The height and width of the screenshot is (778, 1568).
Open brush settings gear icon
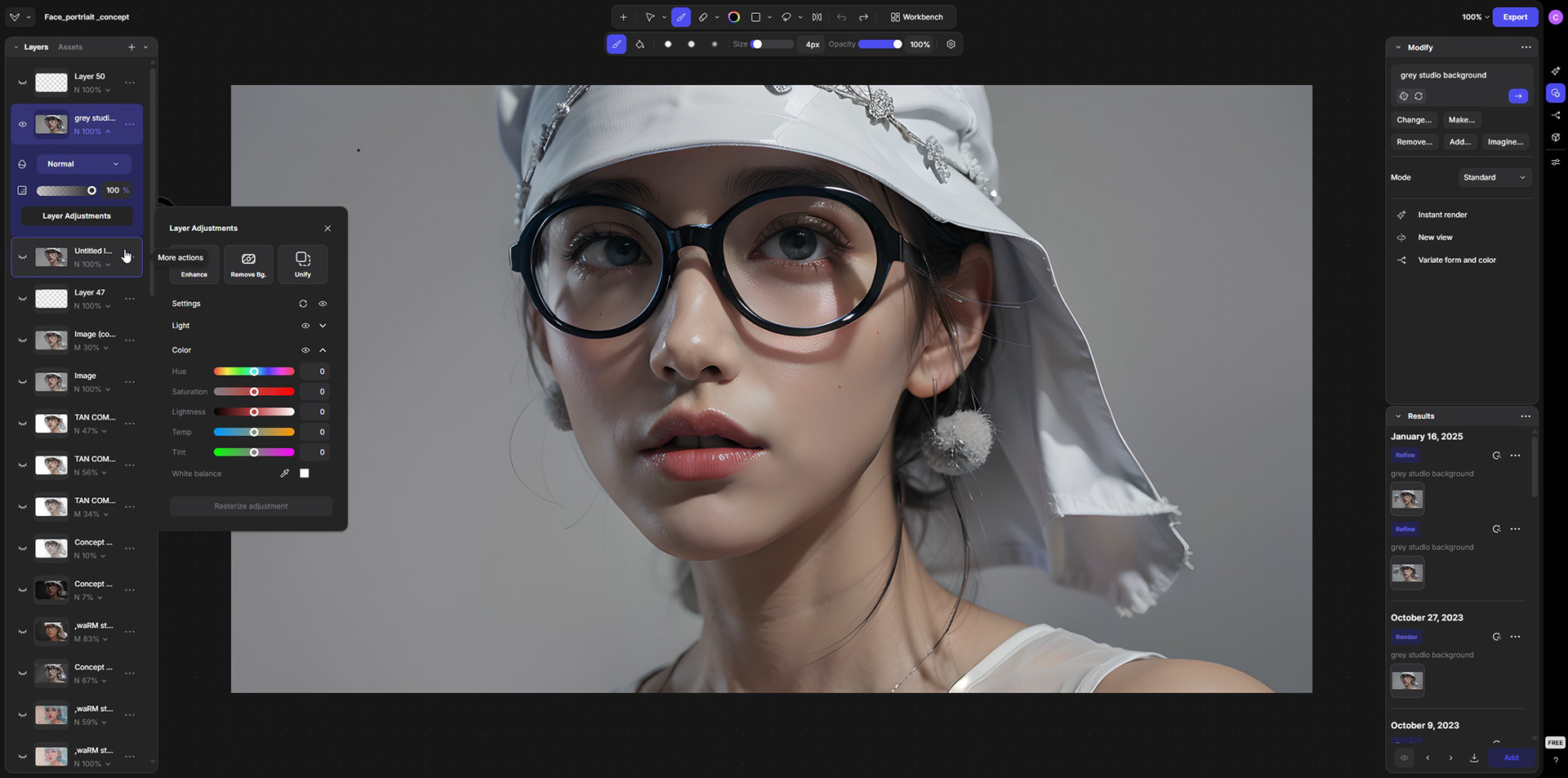tap(951, 44)
